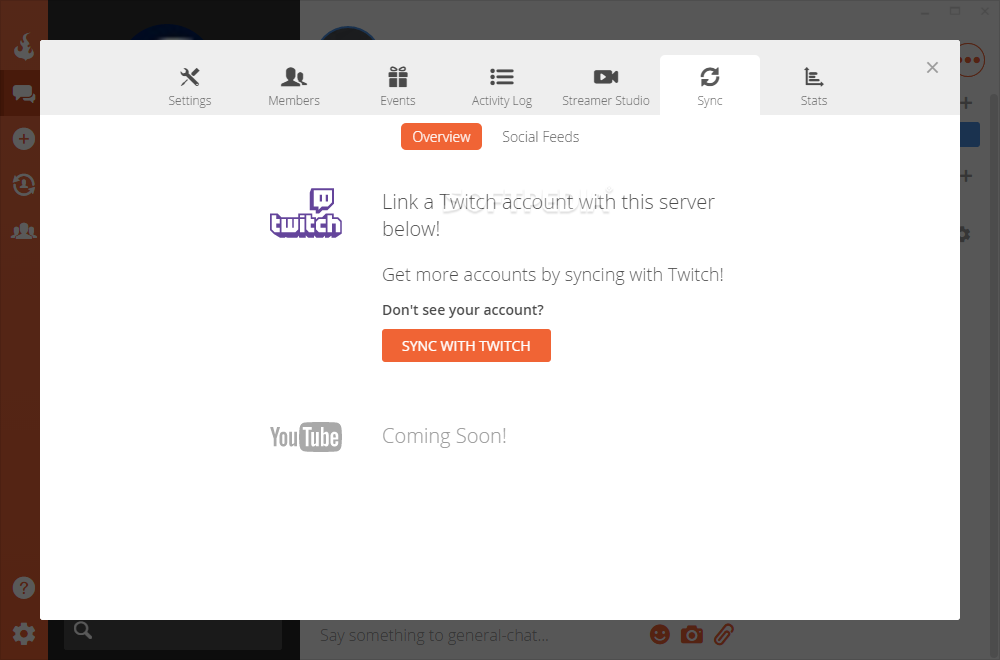Screen dimensions: 1000x660
Task: Open the Settings tab with wrench icon
Action: [x=189, y=86]
